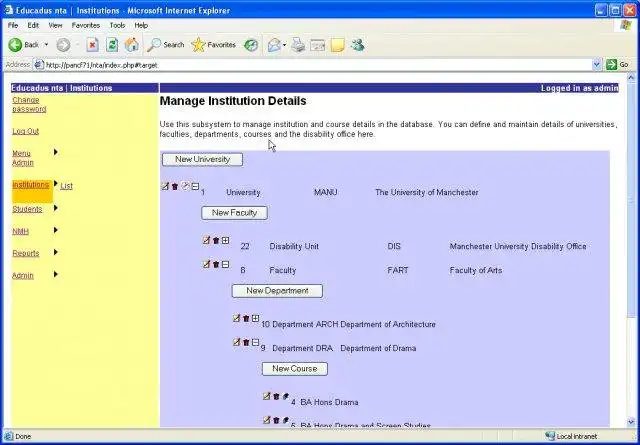Open the Back button history dropdown arrow

(x=46, y=45)
